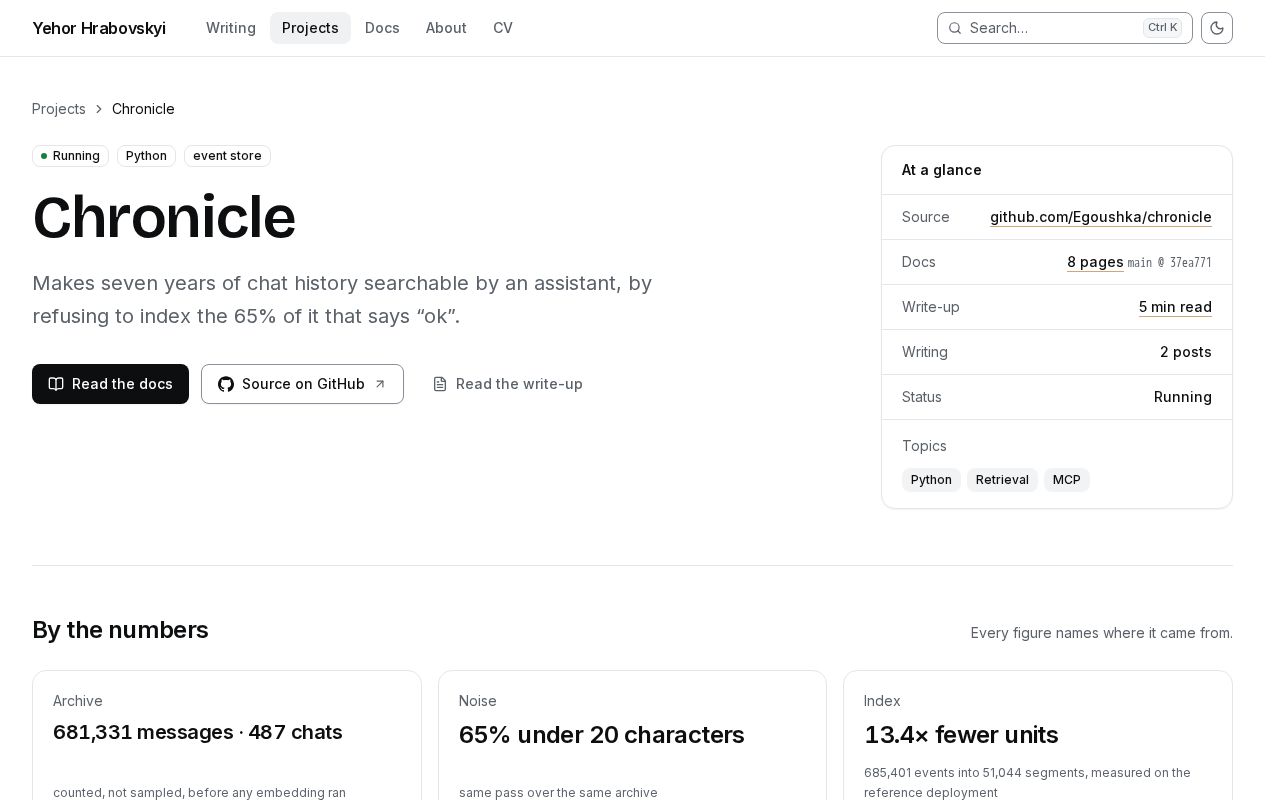Image resolution: width=1280 pixels, height=800 pixels.
Task: Click the By the numbers heading
Action: tap(120, 630)
